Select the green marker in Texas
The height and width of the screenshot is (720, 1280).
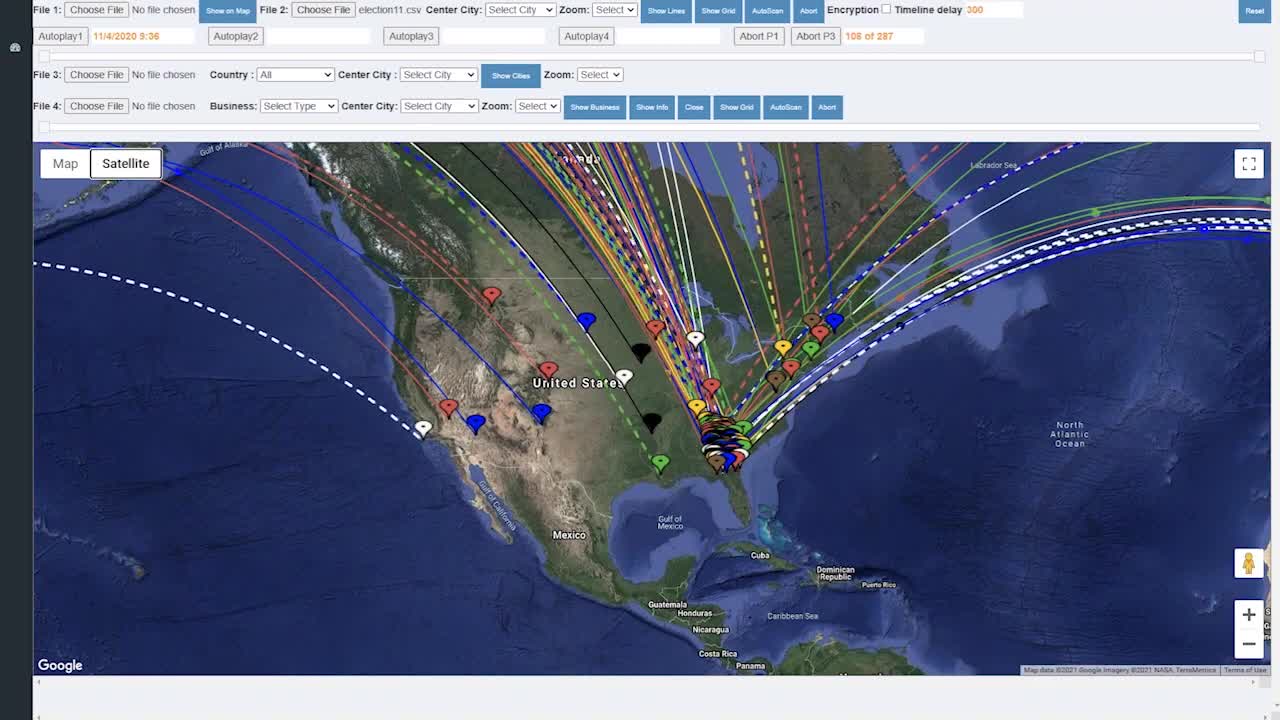[660, 463]
